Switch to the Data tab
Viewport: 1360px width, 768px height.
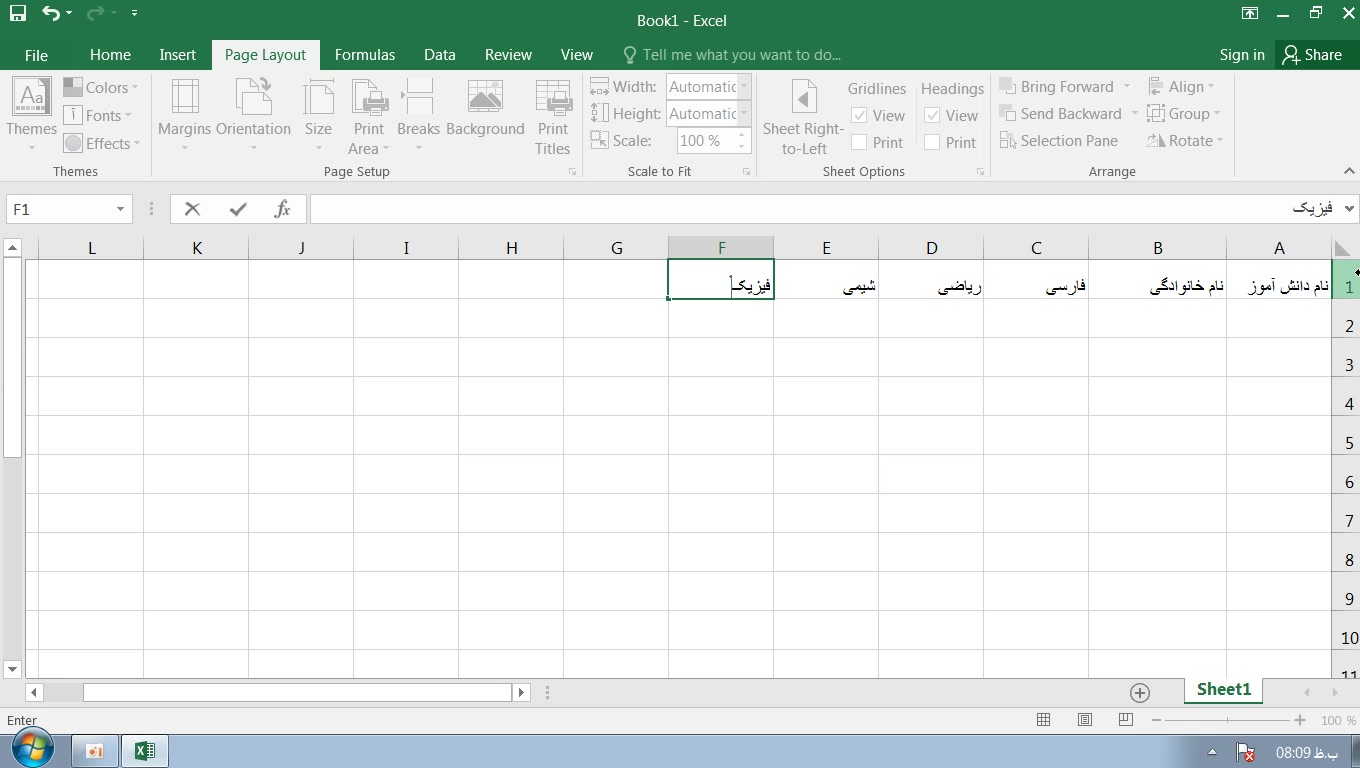(x=439, y=55)
